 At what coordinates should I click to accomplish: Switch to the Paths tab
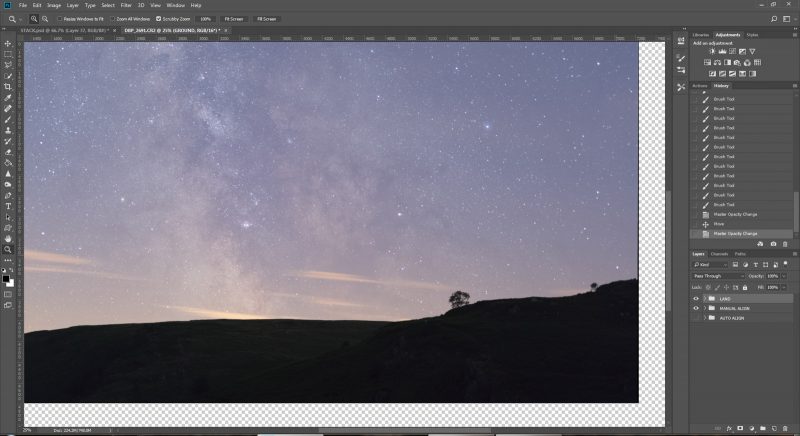click(740, 254)
